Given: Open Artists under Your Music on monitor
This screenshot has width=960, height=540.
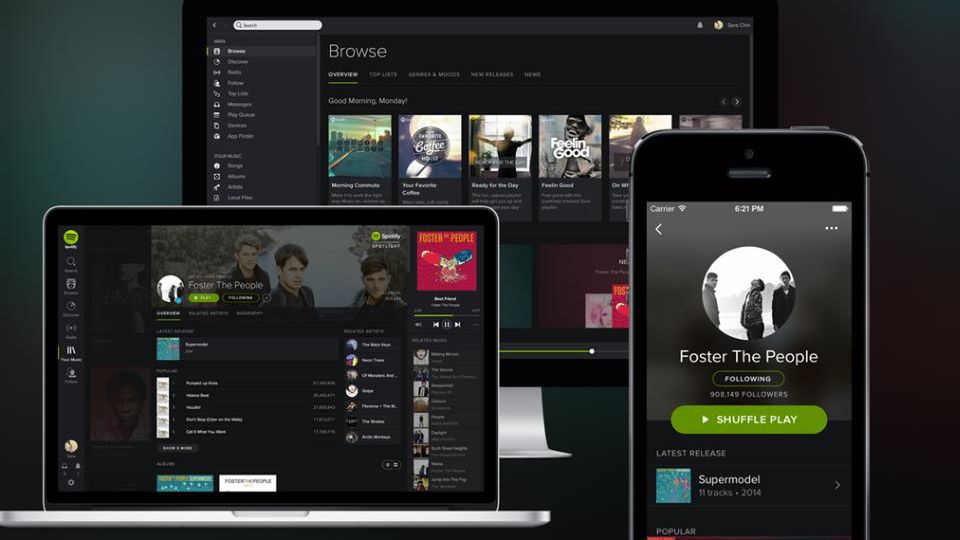Looking at the screenshot, I should [x=235, y=187].
